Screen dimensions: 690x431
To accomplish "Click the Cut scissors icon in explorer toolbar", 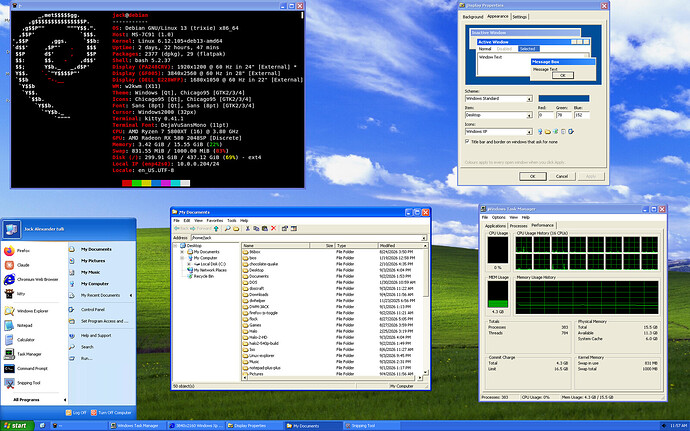I will 248,228.
